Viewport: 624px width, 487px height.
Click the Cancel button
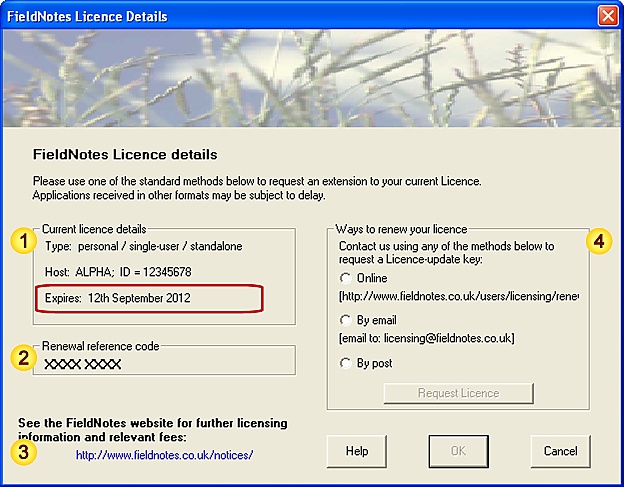pos(560,451)
